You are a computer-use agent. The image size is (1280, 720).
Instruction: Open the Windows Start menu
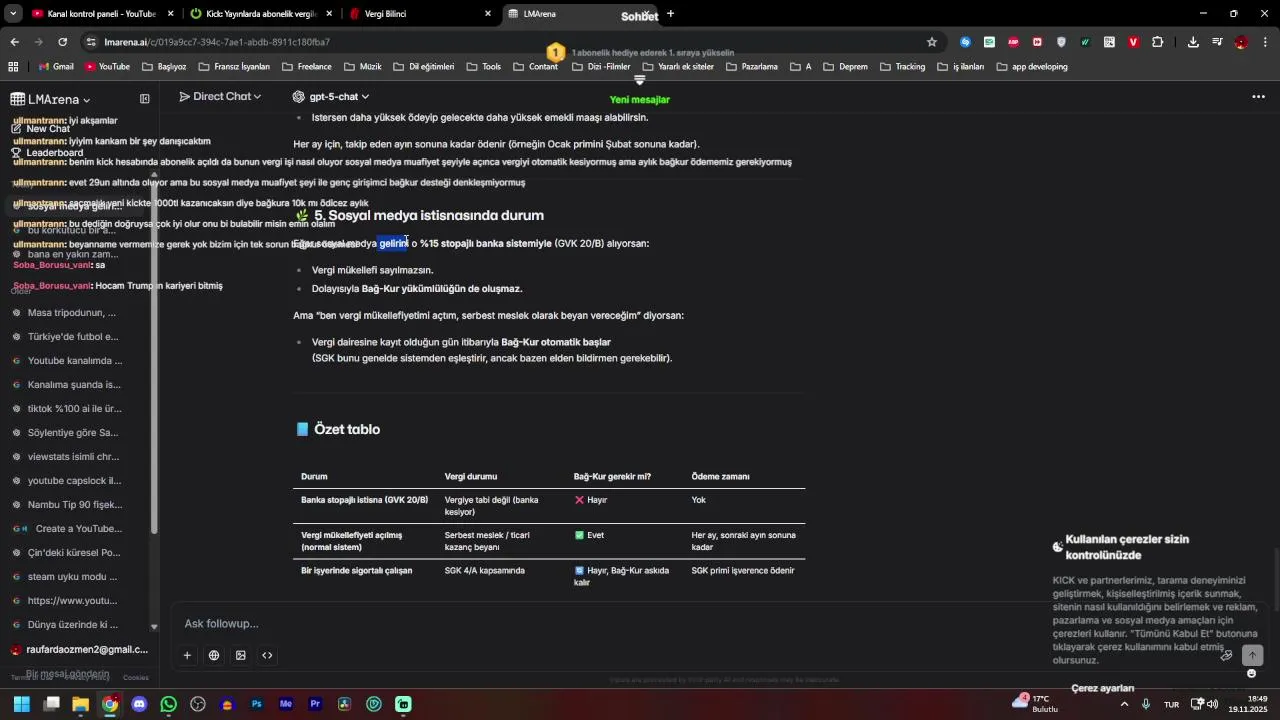click(x=21, y=704)
